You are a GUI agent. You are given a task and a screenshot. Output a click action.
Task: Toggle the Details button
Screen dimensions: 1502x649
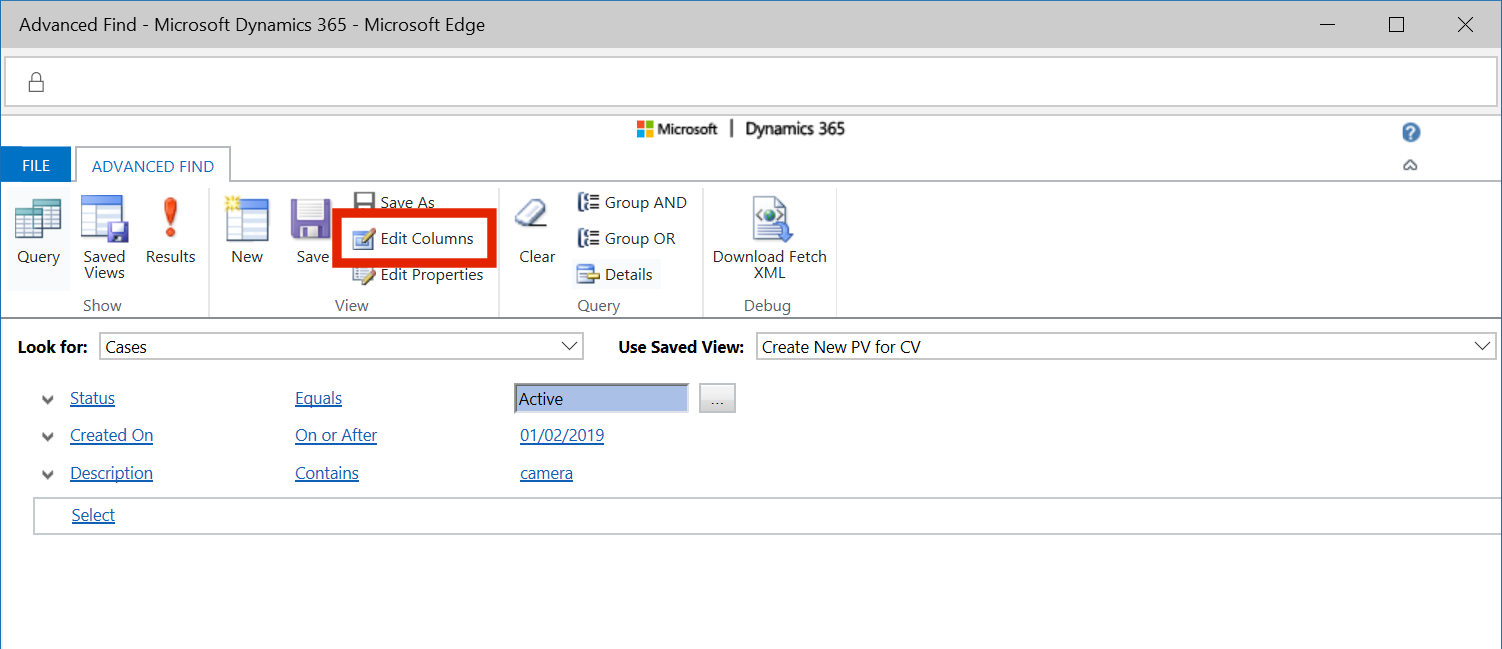coord(615,274)
